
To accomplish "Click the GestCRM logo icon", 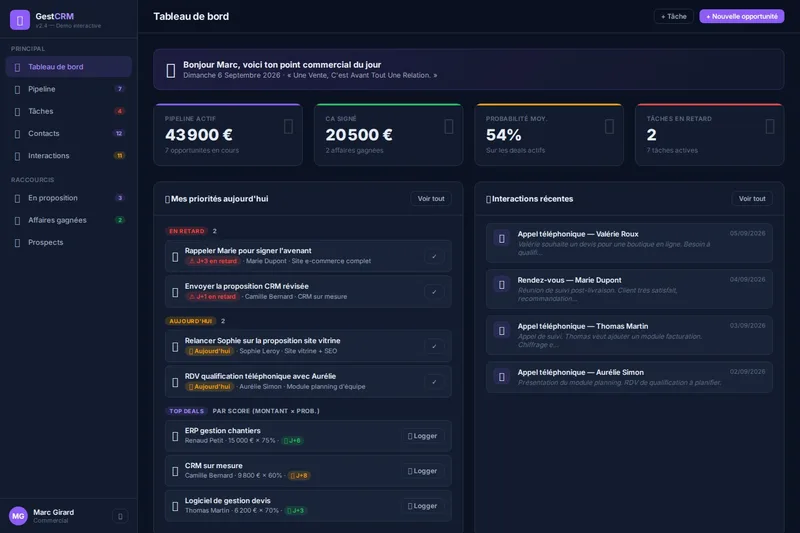I will coord(20,20).
